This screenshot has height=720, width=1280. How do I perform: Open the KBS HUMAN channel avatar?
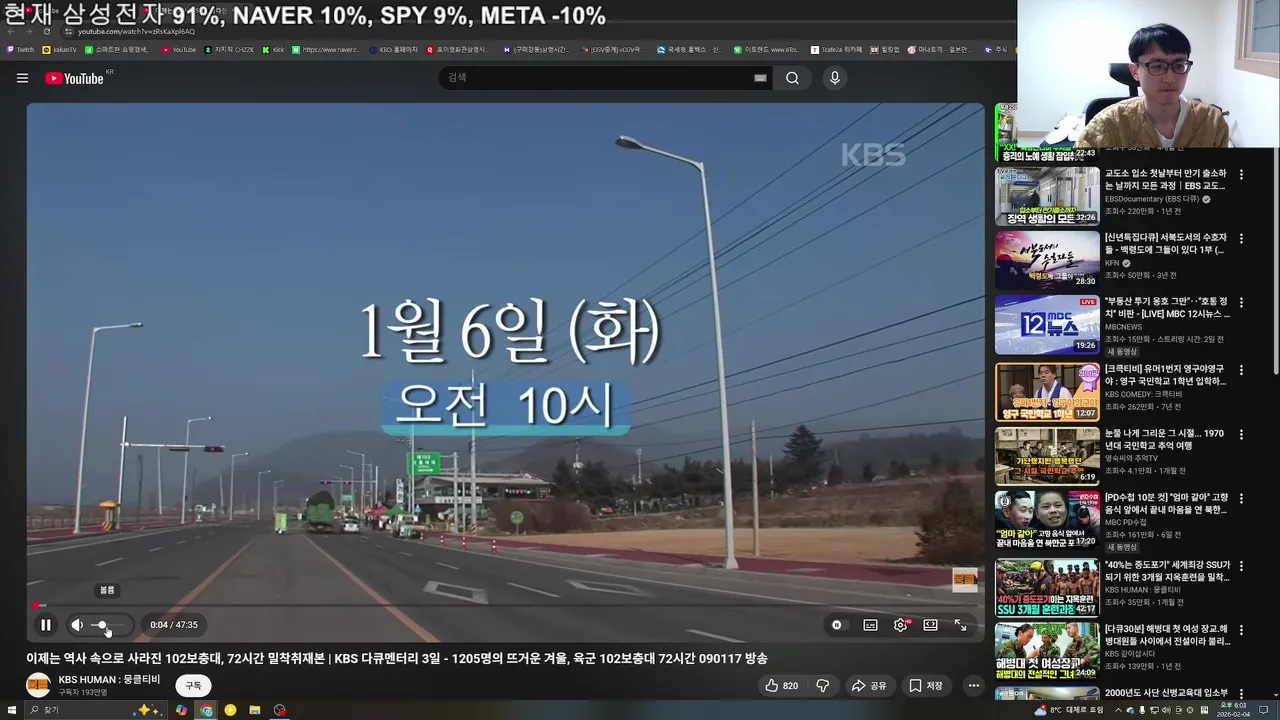[38, 685]
